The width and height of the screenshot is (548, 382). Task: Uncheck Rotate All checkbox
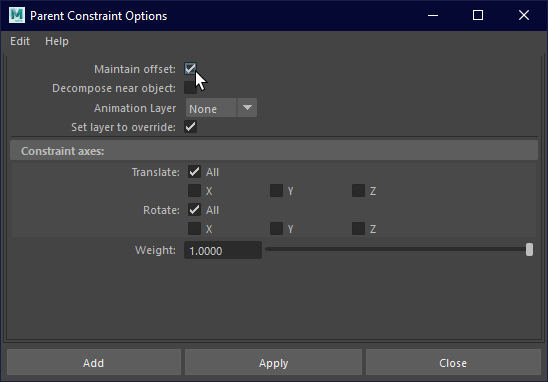194,210
